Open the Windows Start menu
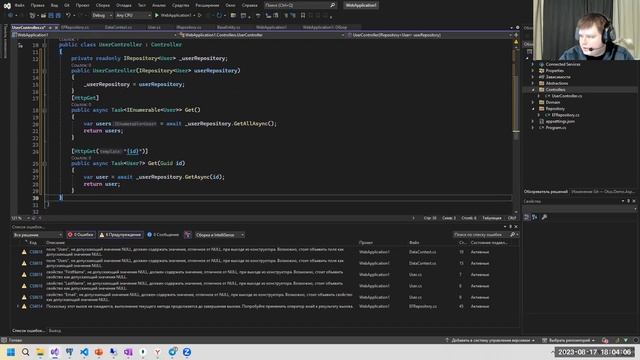 pos(11,352)
